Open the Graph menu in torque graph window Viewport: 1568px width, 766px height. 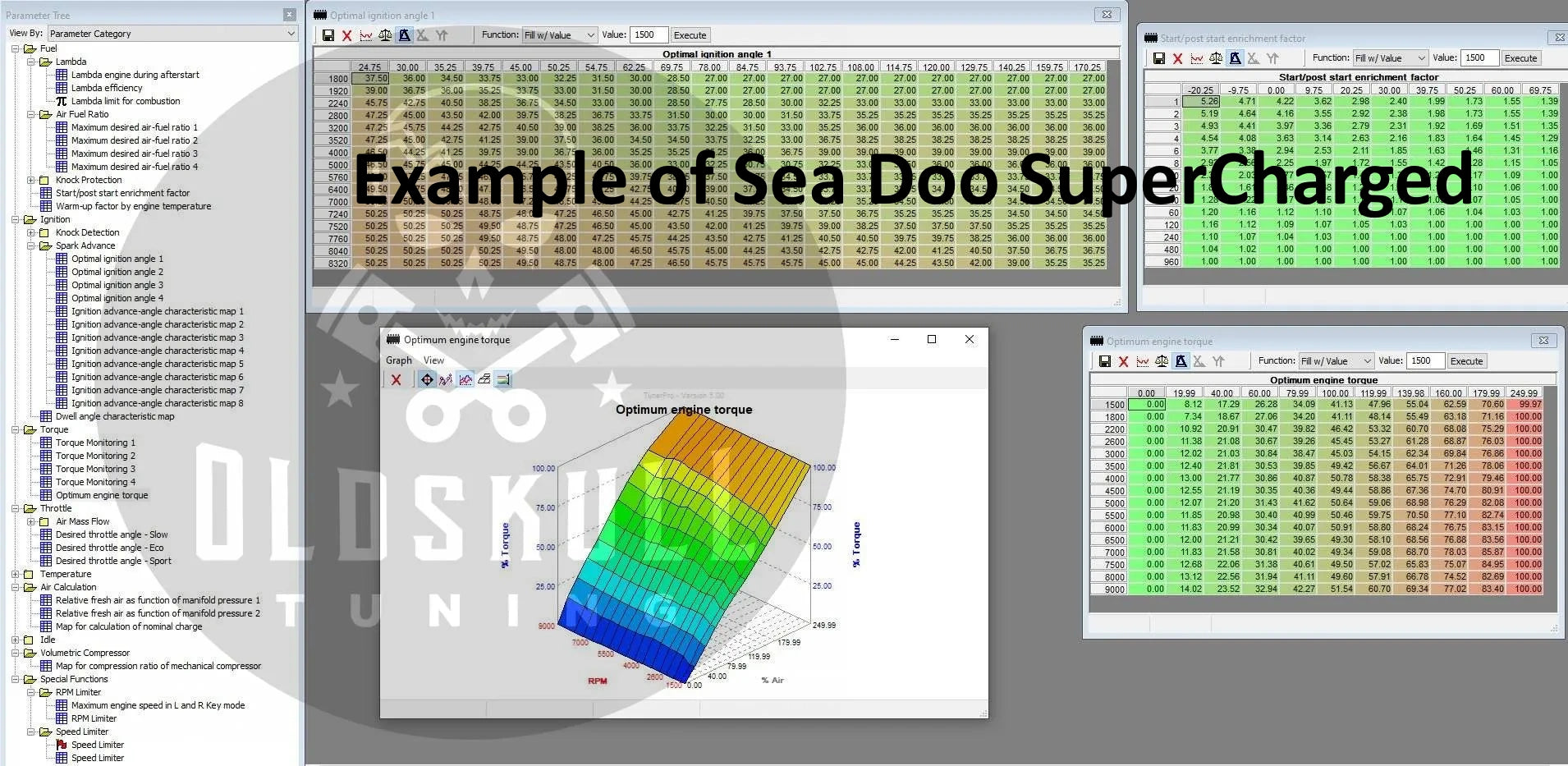[399, 360]
